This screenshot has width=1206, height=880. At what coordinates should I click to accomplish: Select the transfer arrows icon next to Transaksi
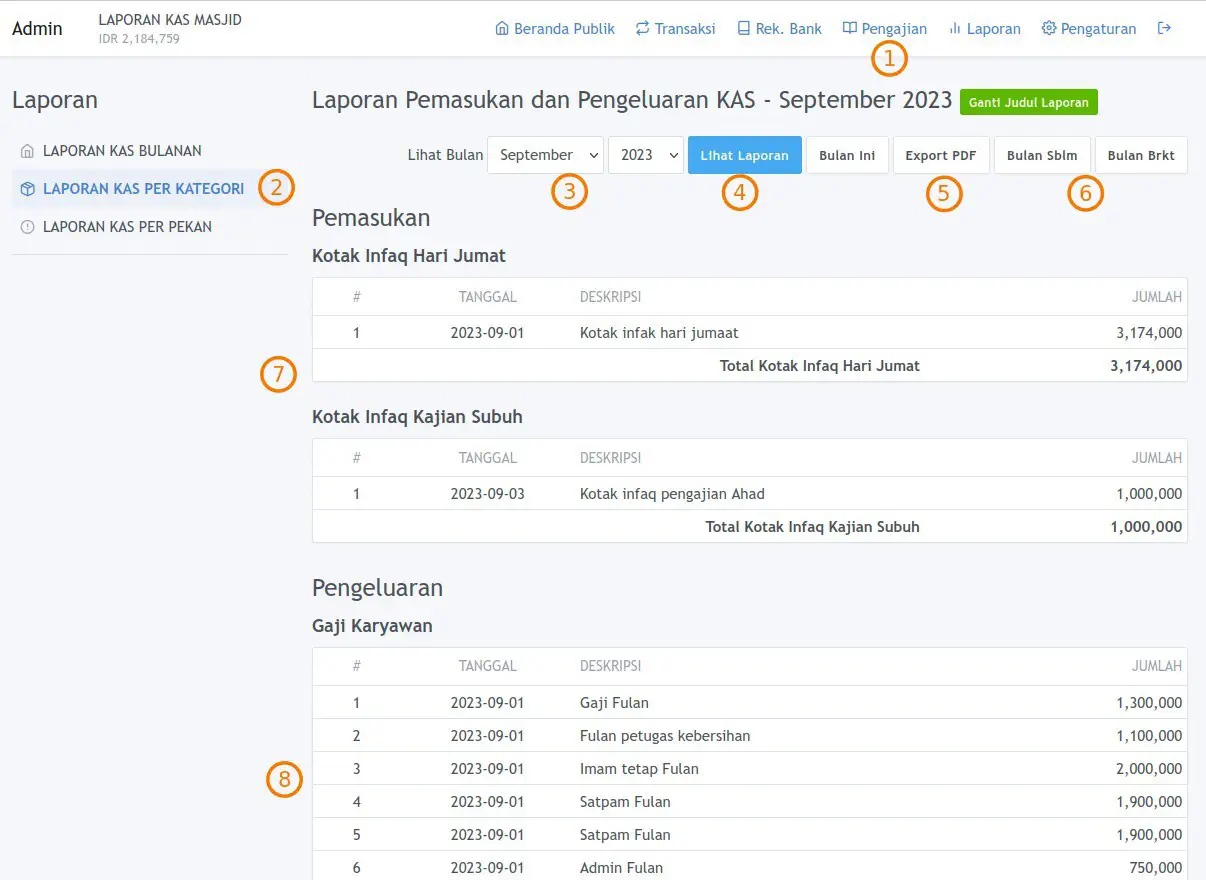click(x=643, y=28)
